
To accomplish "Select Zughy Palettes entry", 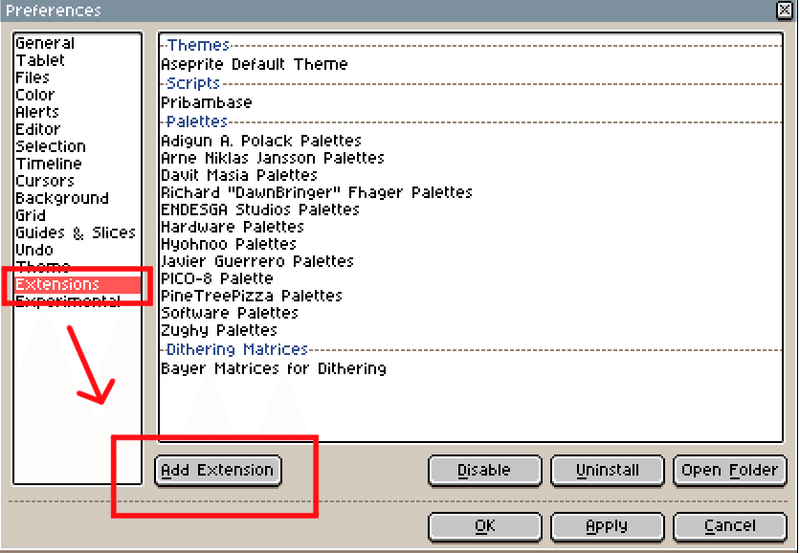I will tap(471, 331).
